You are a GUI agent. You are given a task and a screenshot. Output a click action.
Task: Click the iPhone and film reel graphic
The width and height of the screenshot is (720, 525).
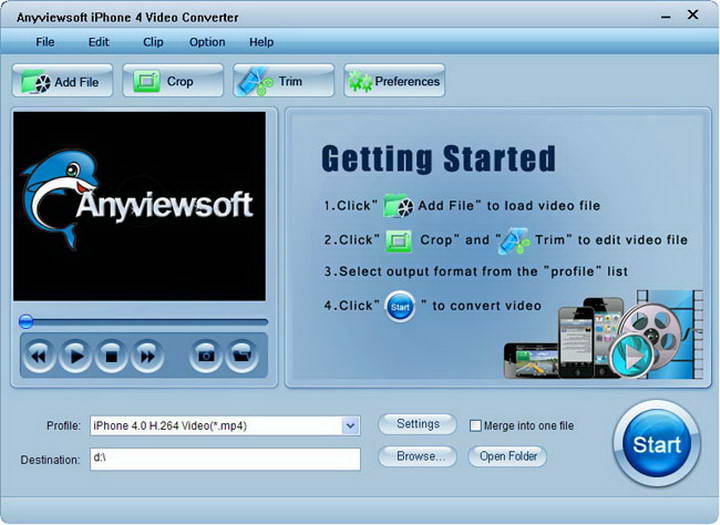click(x=603, y=334)
